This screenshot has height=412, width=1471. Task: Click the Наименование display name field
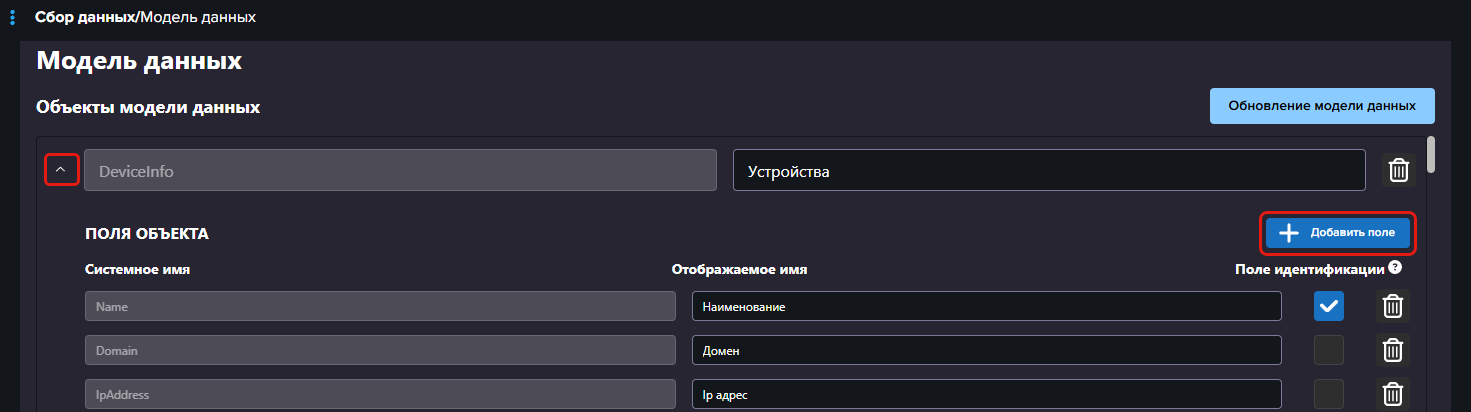pos(986,307)
